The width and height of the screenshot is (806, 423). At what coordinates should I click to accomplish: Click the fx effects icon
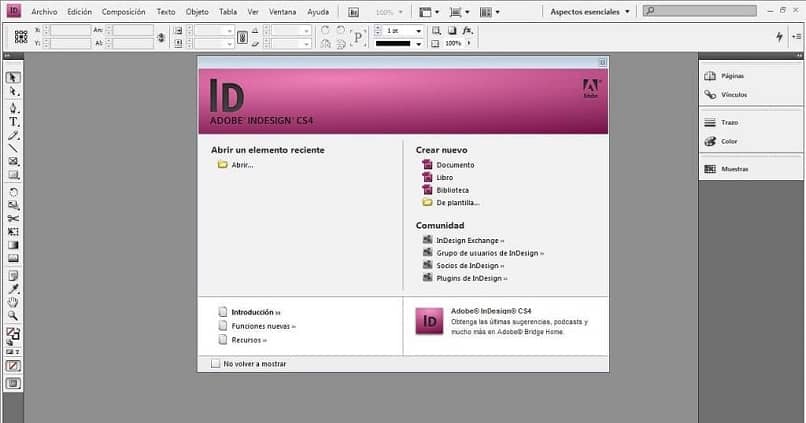pyautogui.click(x=467, y=30)
